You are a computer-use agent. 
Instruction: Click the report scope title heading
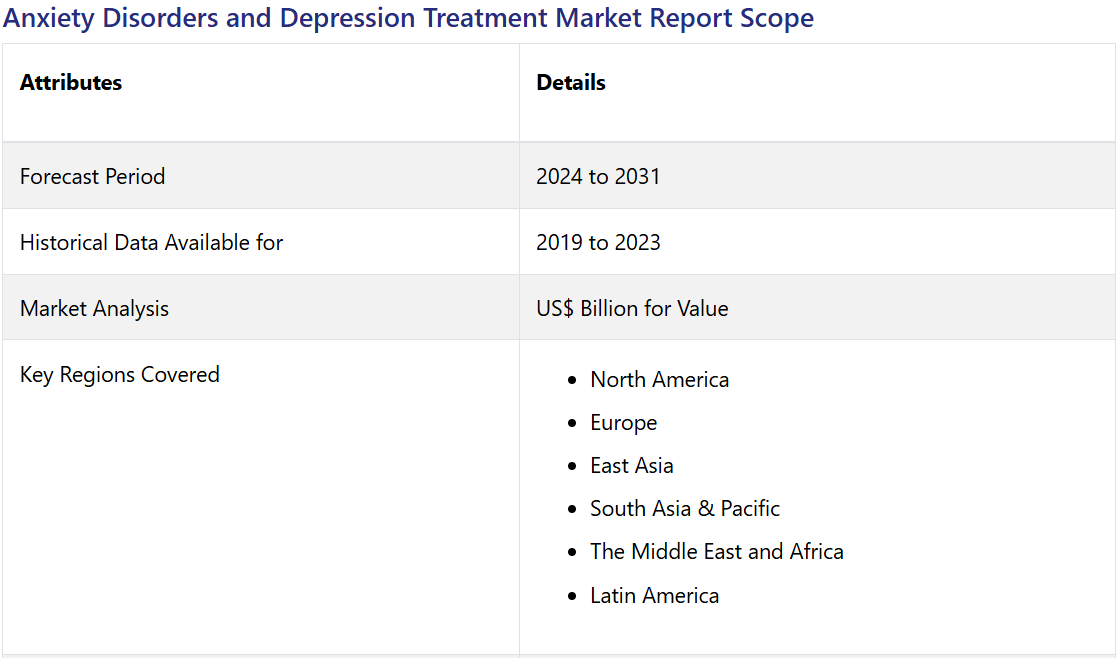(408, 18)
